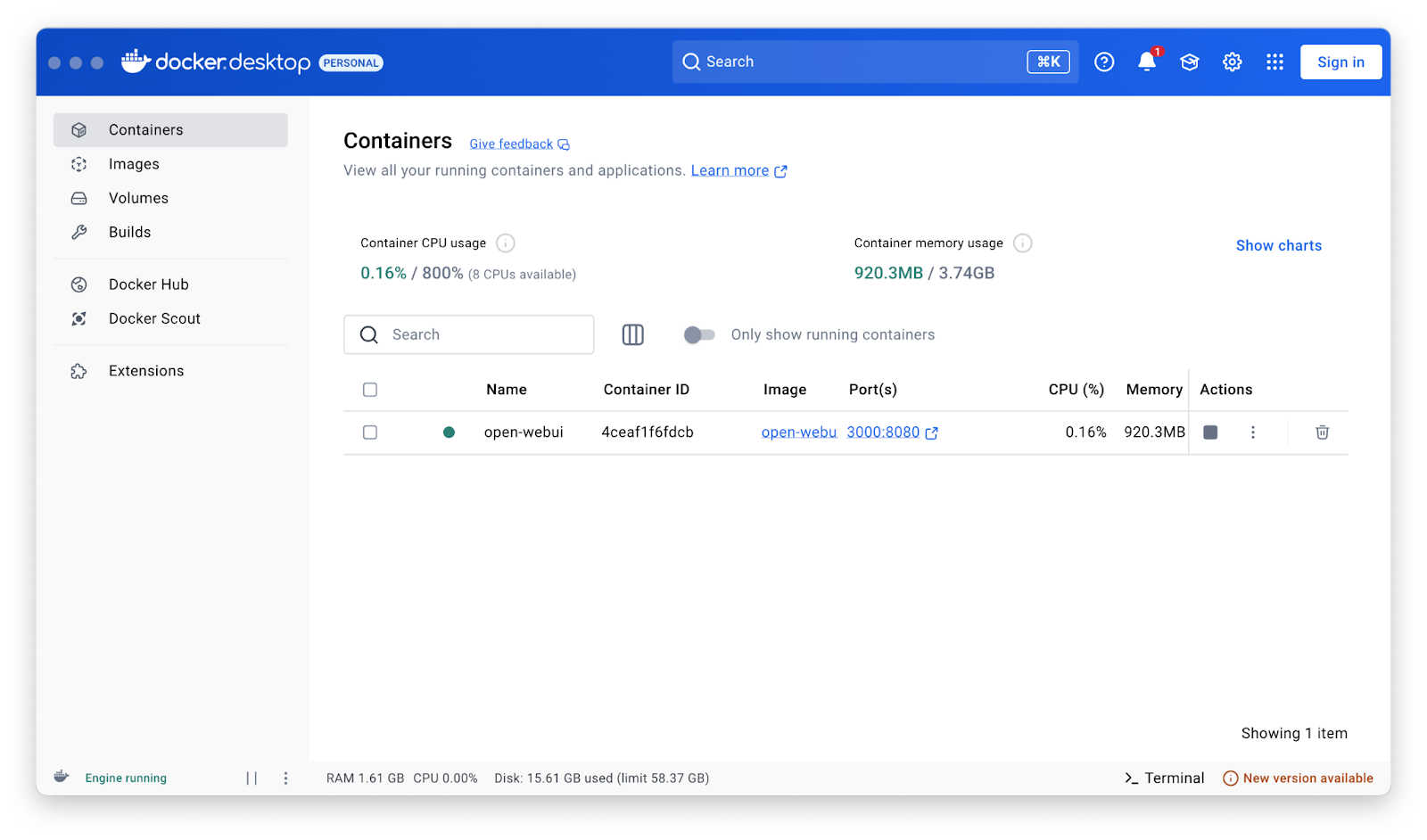The height and width of the screenshot is (840, 1427).
Task: Click the PERSONAL plan badge
Action: (351, 62)
